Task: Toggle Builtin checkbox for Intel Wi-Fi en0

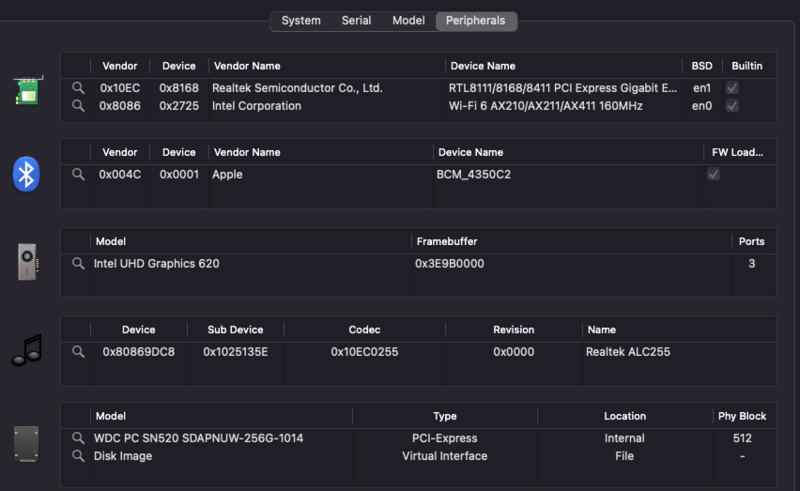Action: [733, 106]
